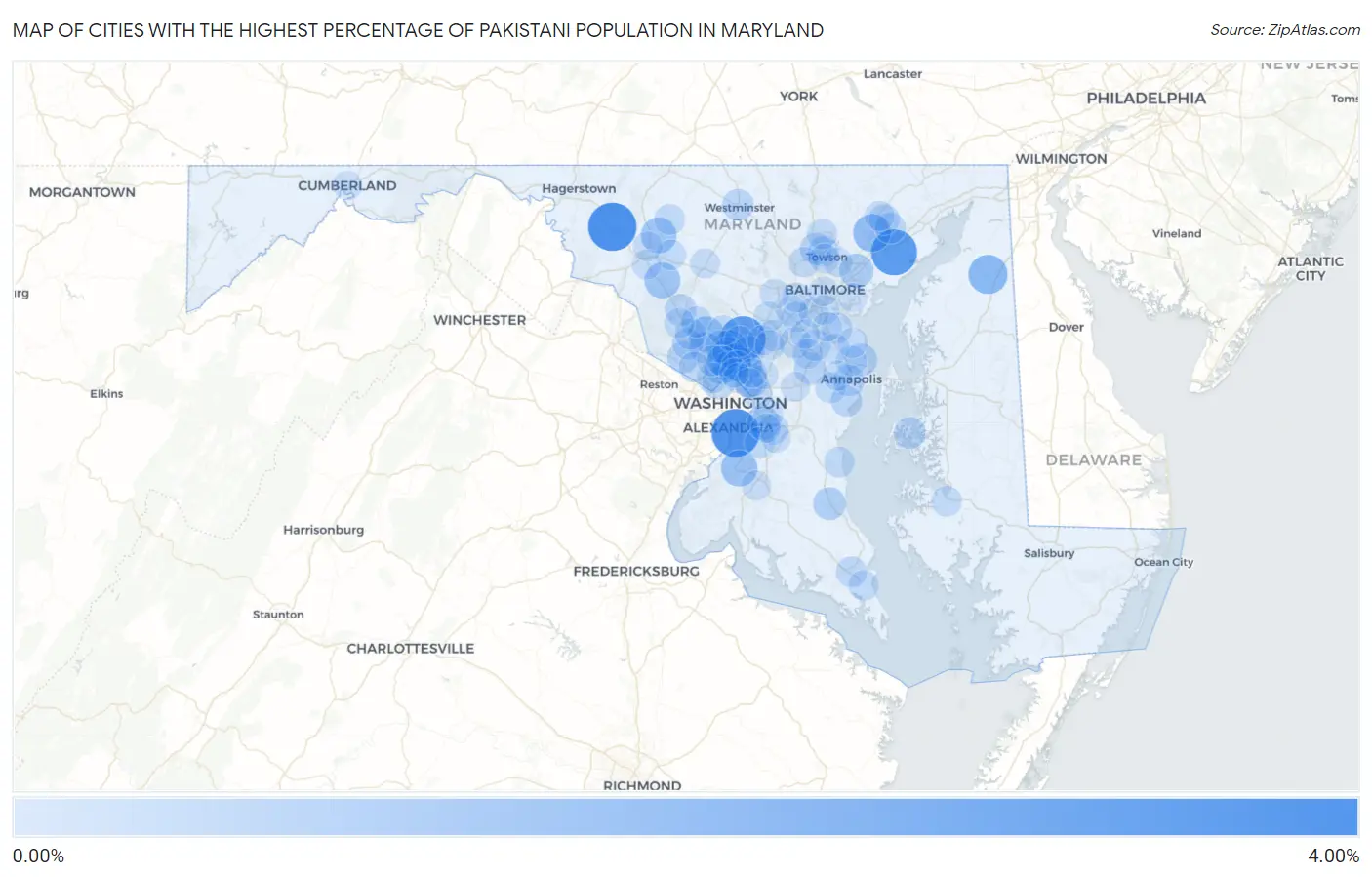Click the gradient color legend bar
This screenshot has width=1372, height=877.
(x=685, y=817)
